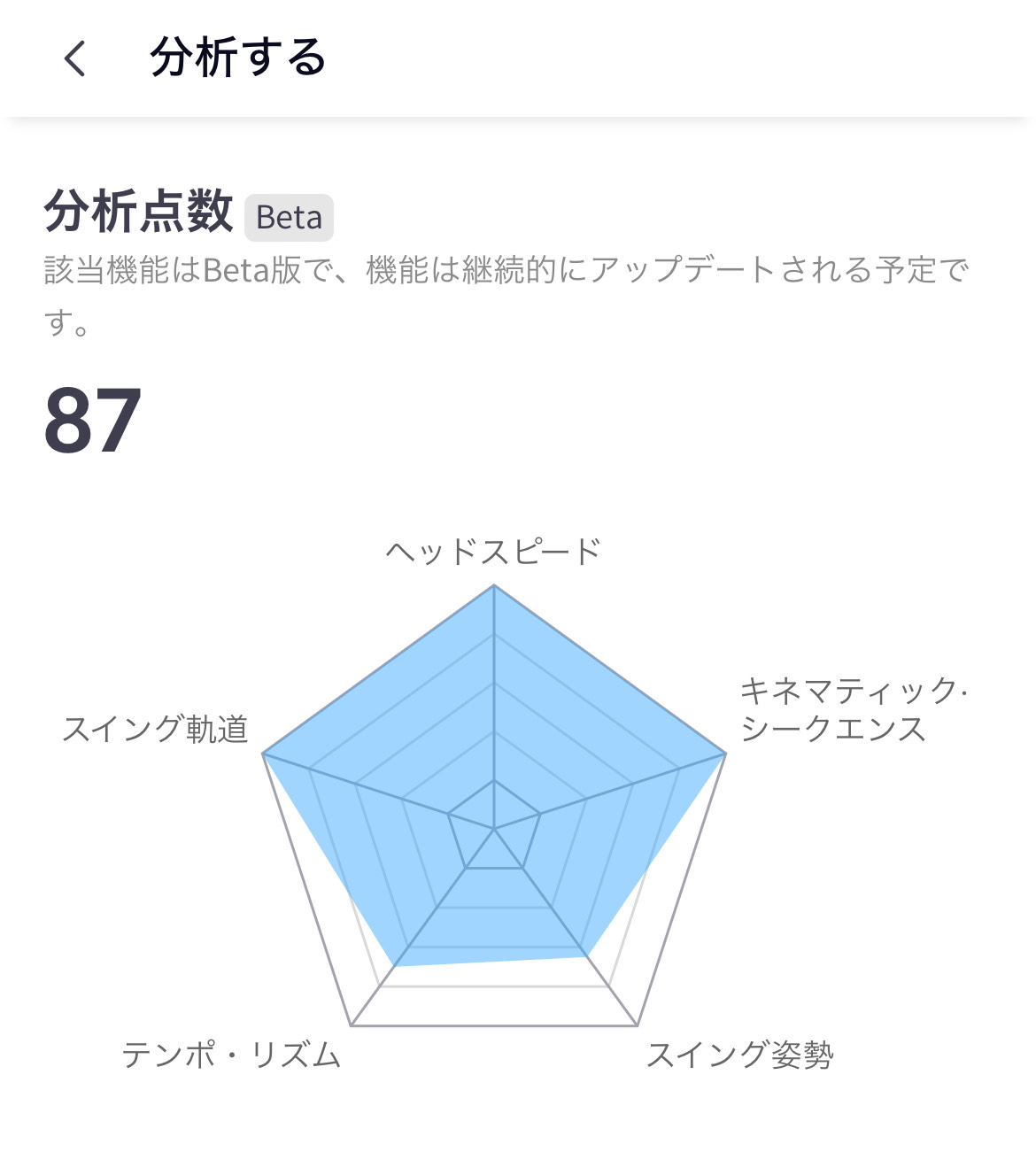Select the スイング姿勢 axis label
Screen dimensions: 1036x1152
click(x=740, y=1055)
